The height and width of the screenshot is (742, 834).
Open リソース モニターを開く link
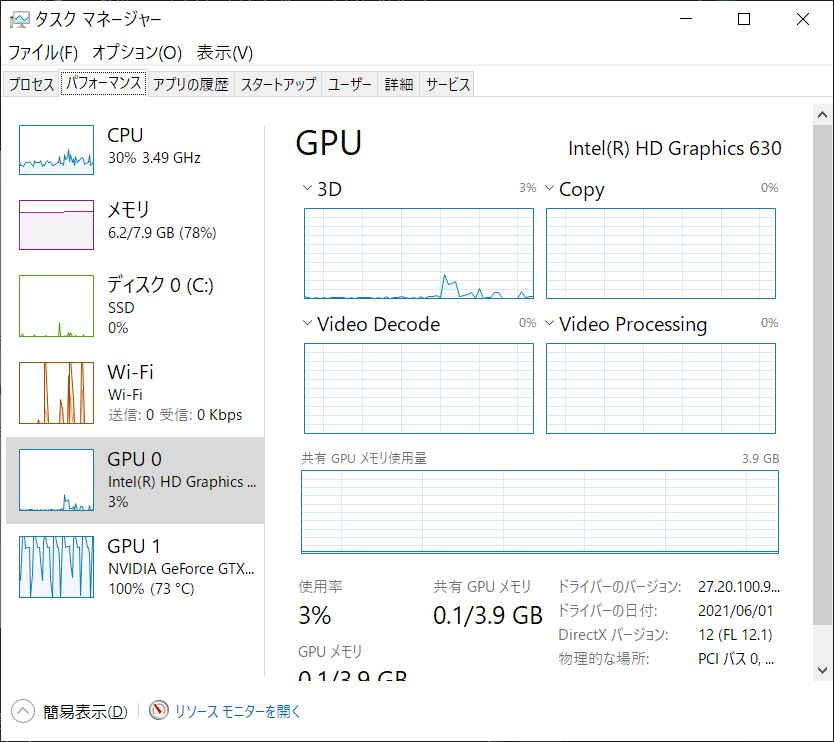pos(238,711)
